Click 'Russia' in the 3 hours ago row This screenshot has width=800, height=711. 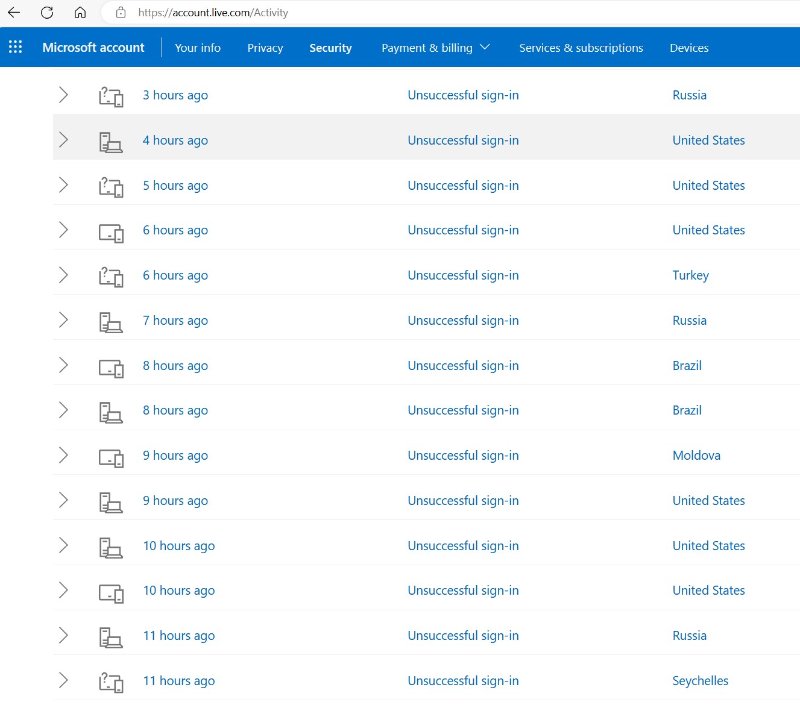click(689, 95)
